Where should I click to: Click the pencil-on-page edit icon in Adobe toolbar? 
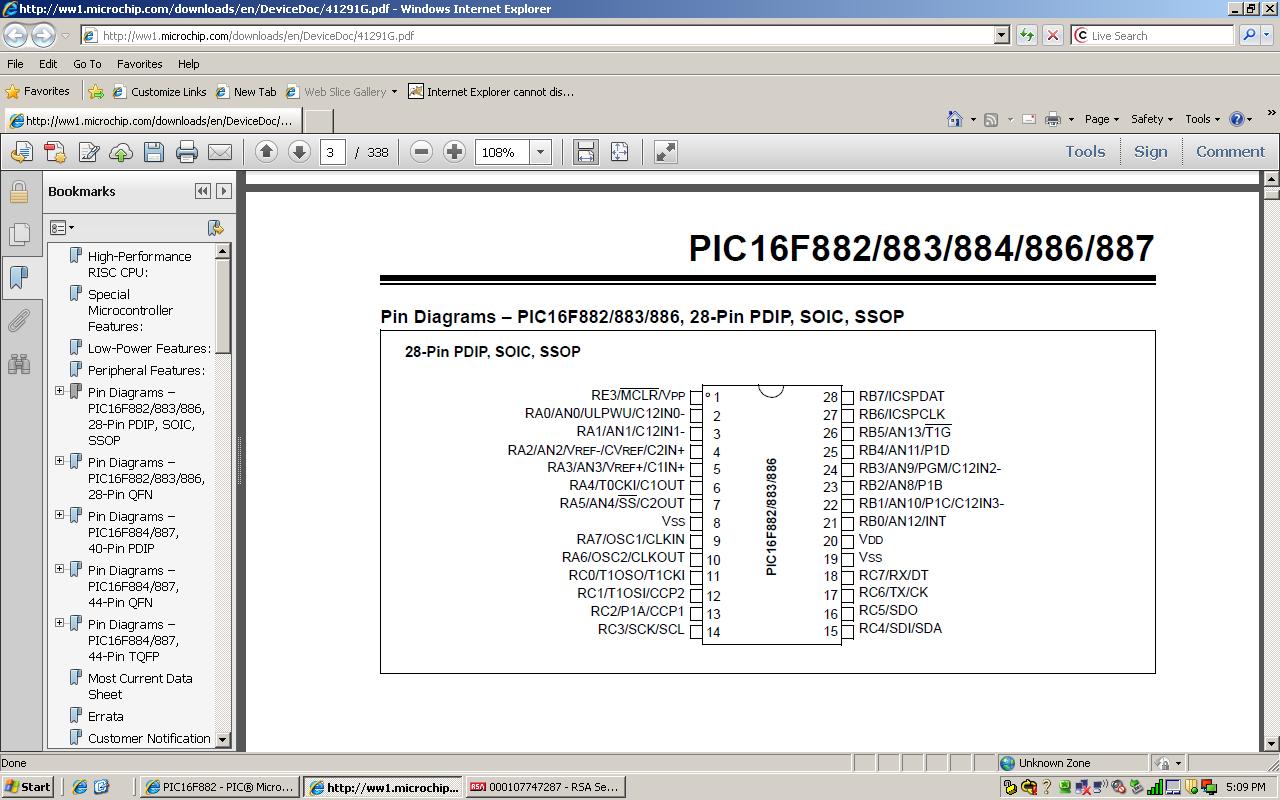tap(88, 152)
